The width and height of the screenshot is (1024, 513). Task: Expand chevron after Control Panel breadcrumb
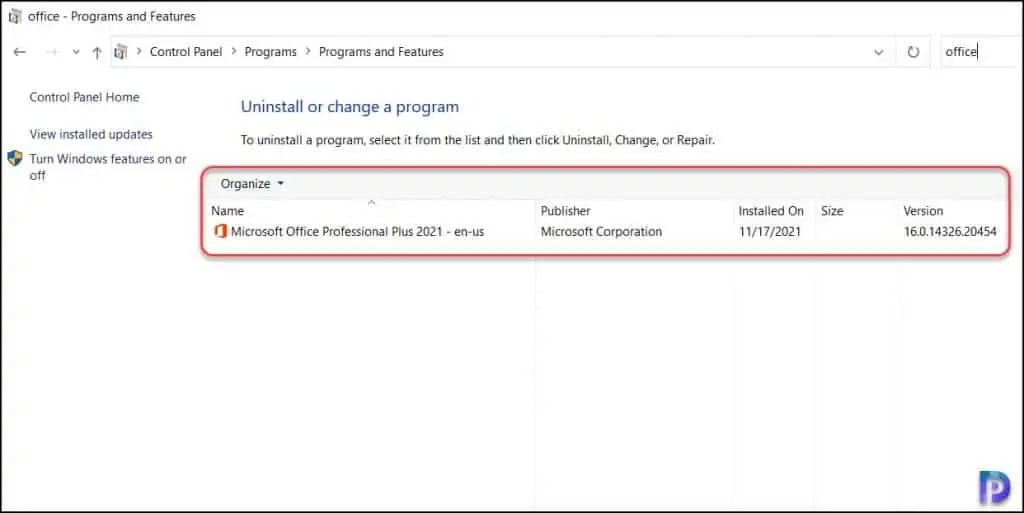point(234,52)
